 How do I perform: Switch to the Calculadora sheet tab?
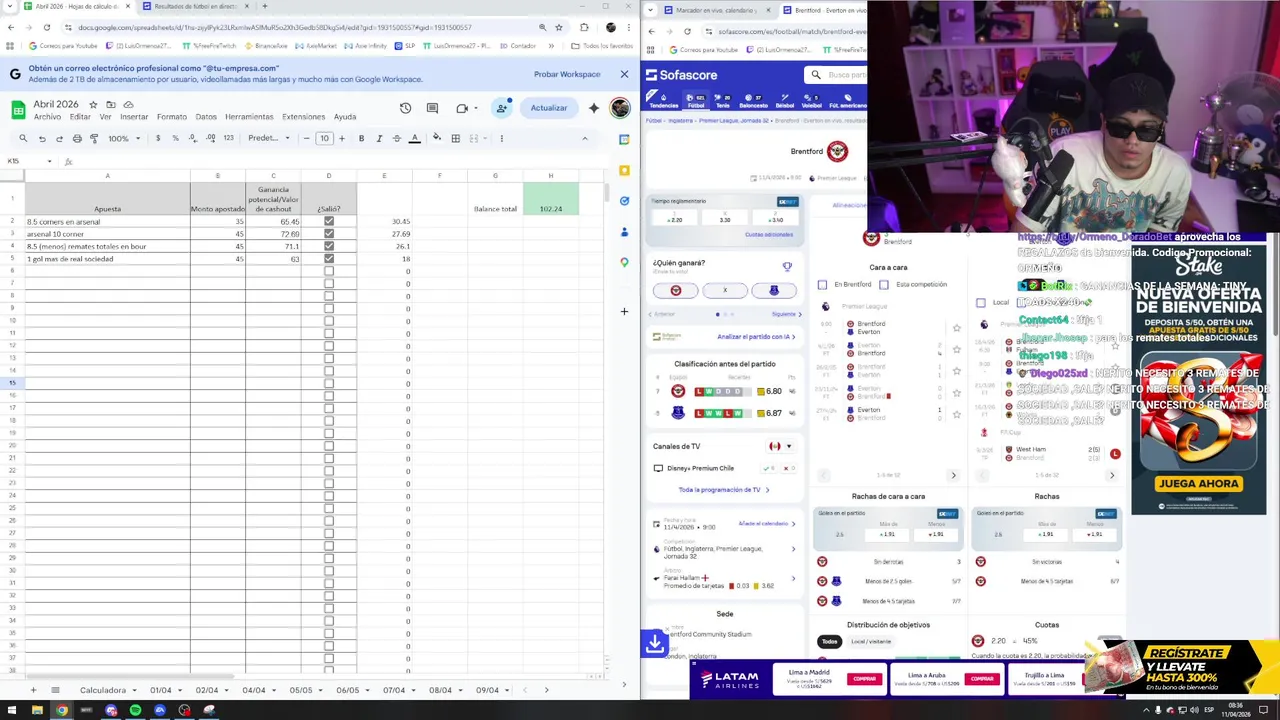pos(103,690)
